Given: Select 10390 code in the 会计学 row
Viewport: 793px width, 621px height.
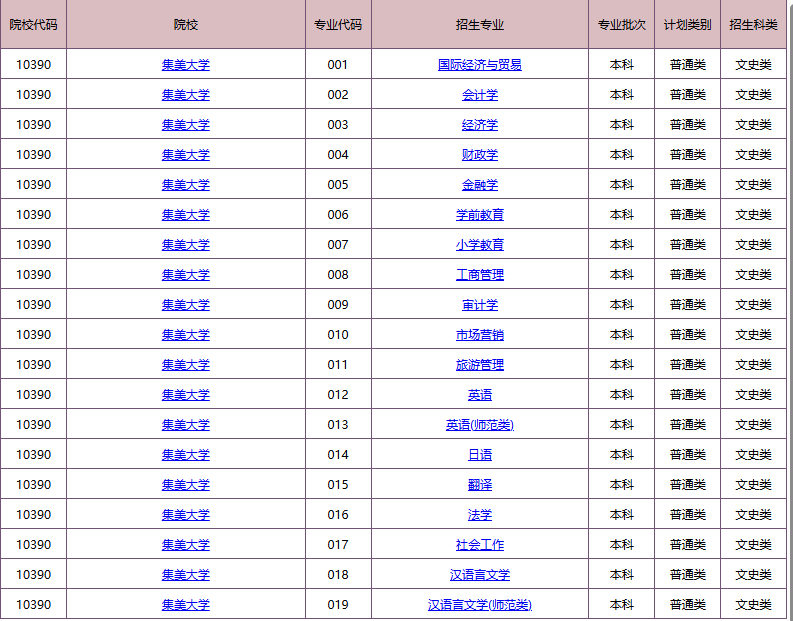Looking at the screenshot, I should (x=33, y=95).
